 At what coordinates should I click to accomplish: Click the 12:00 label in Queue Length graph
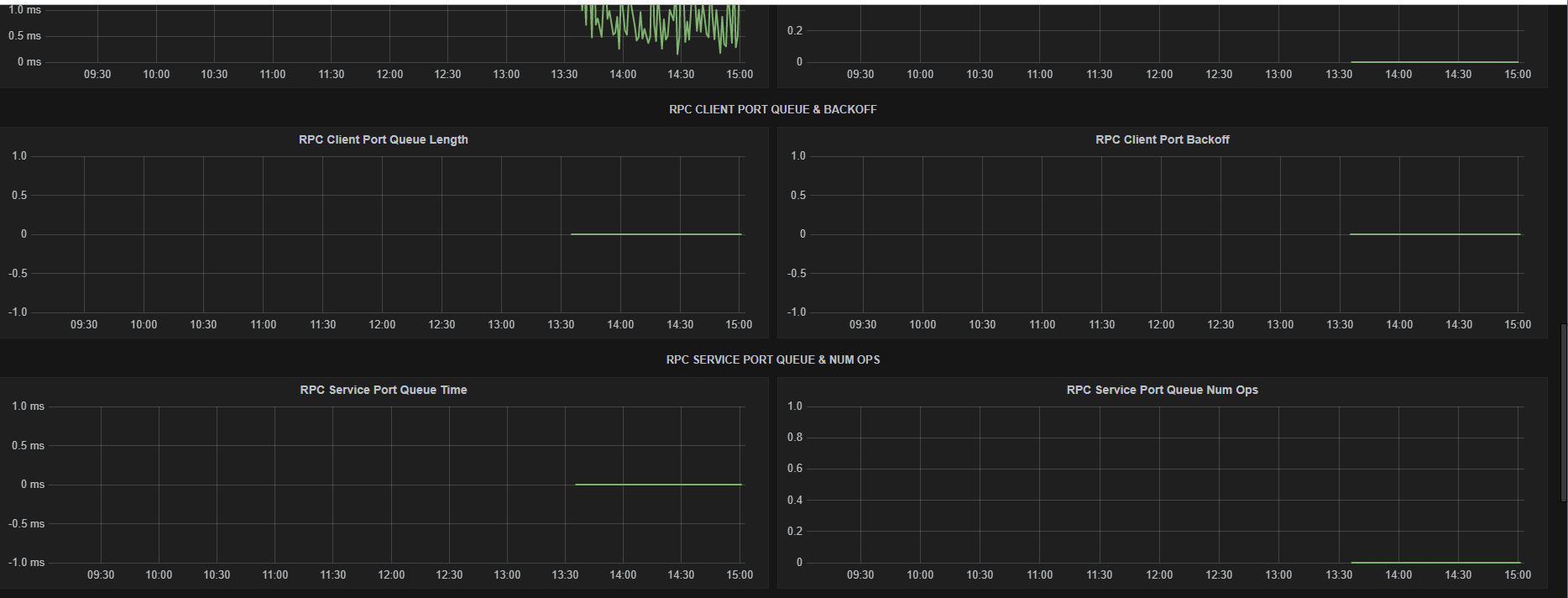[382, 324]
